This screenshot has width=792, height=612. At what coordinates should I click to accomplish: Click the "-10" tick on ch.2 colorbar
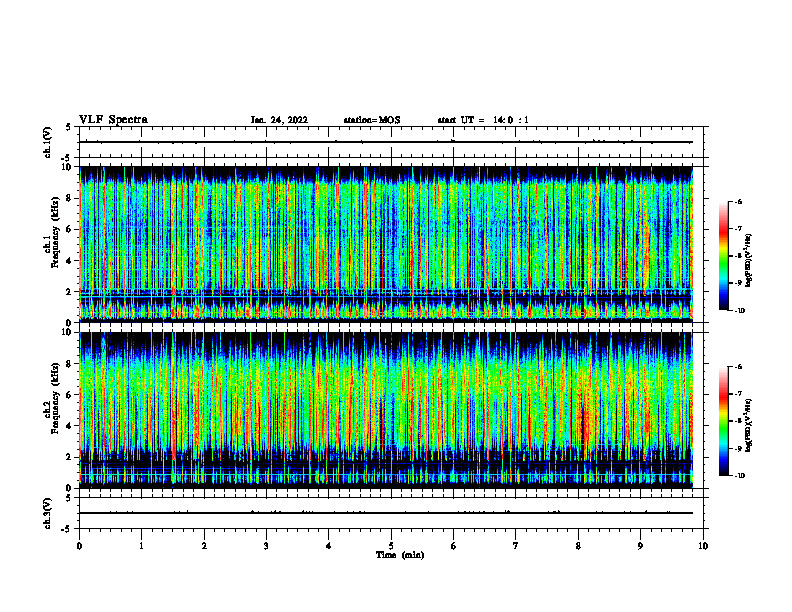tap(739, 476)
